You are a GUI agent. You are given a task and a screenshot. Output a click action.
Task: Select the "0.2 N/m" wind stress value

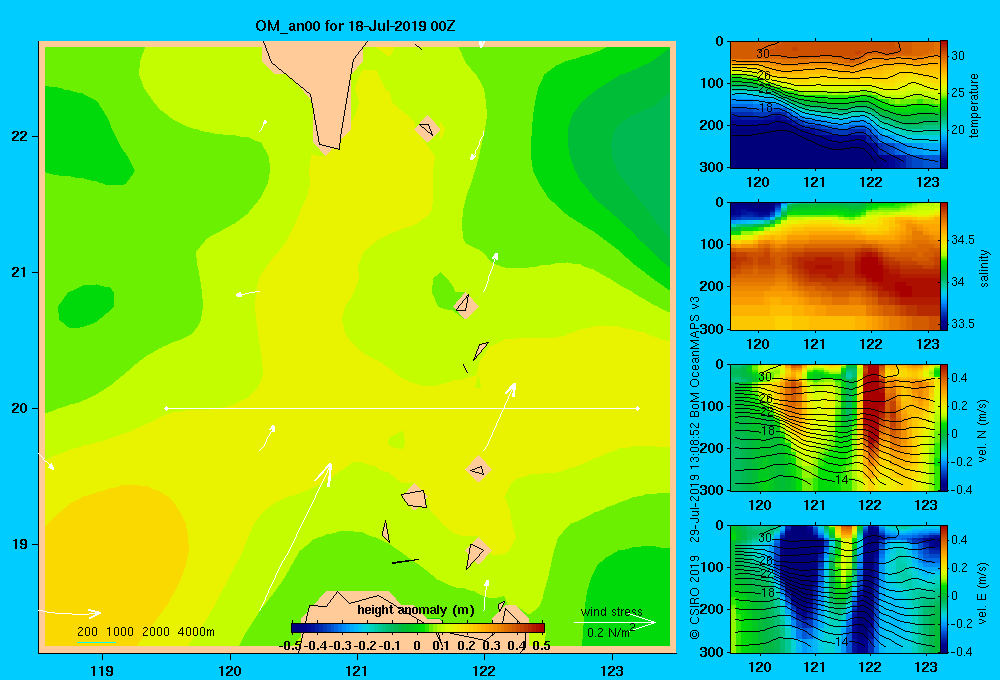tap(608, 632)
